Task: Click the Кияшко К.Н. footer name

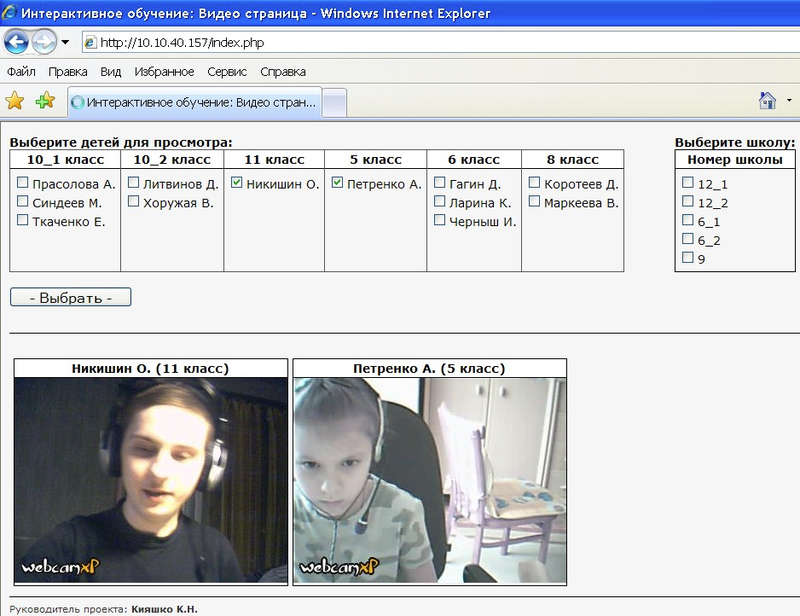Action: pyautogui.click(x=164, y=609)
